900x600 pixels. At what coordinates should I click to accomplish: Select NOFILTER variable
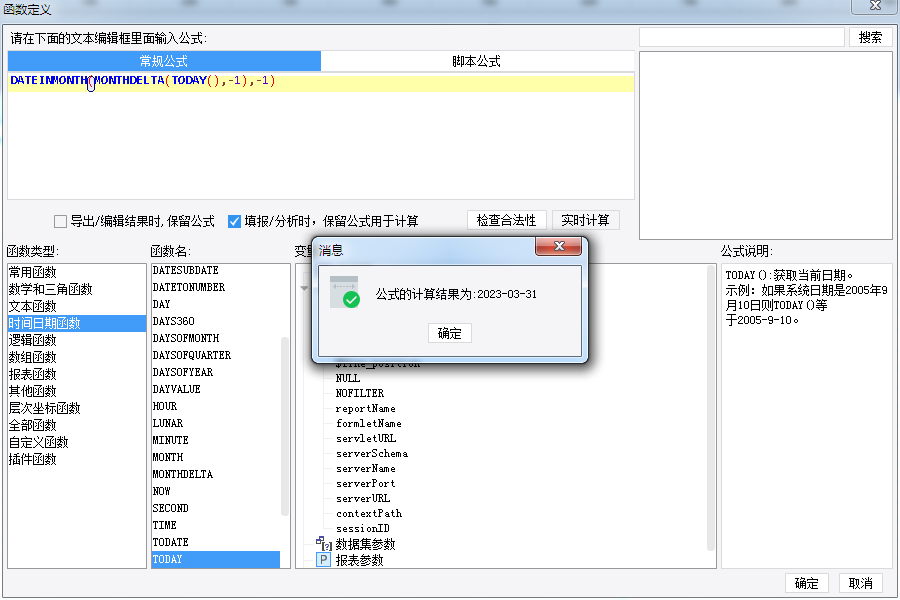(360, 393)
